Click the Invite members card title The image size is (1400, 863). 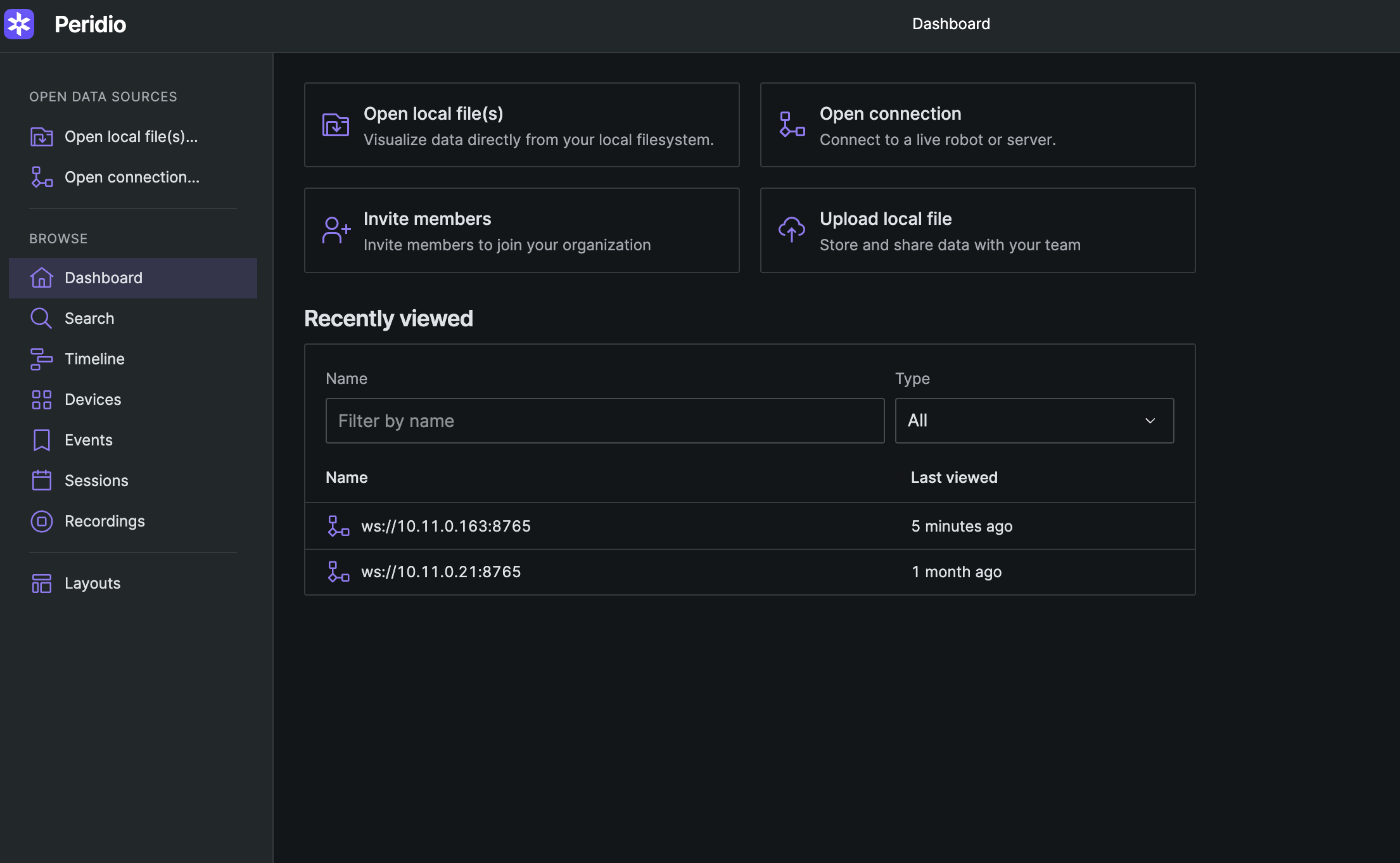(427, 219)
